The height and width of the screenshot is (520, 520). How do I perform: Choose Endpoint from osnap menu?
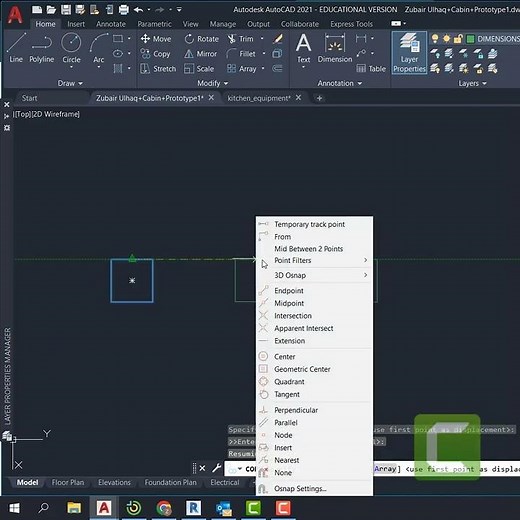pyautogui.click(x=314, y=291)
